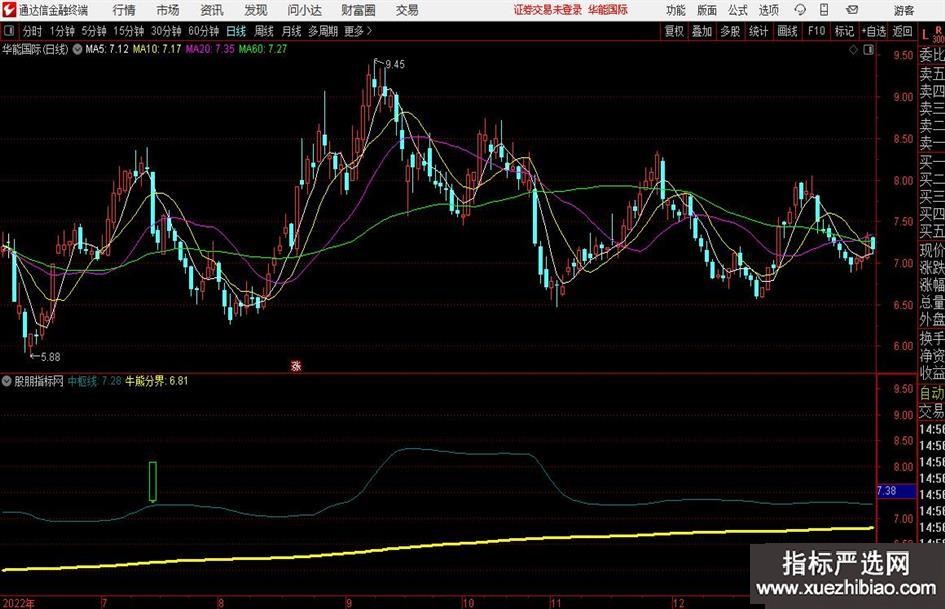Expand MA indicator dropdown next to 华能国际(日线)

click(77, 49)
